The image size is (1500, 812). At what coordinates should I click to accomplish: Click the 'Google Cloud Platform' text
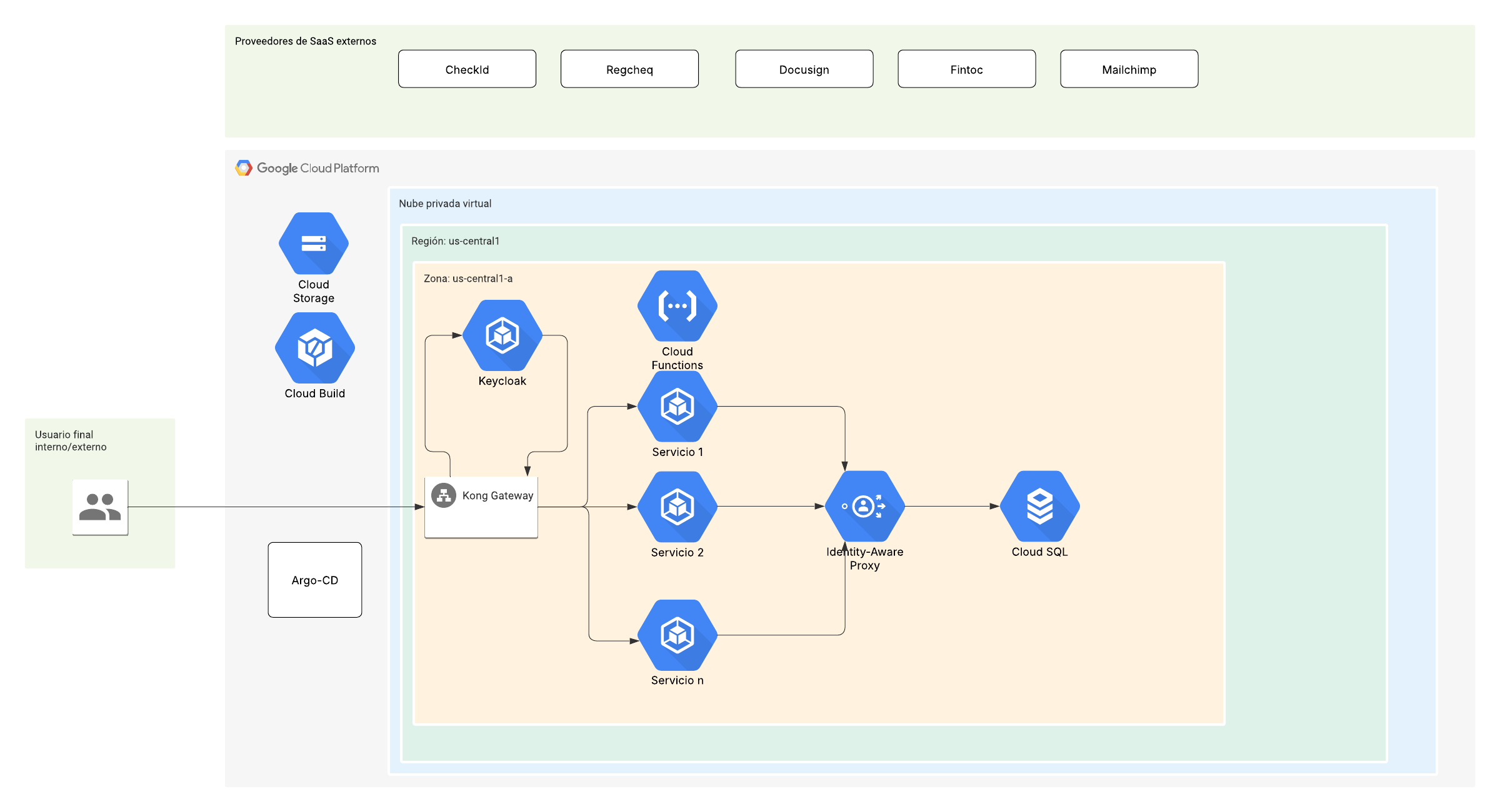pyautogui.click(x=318, y=169)
